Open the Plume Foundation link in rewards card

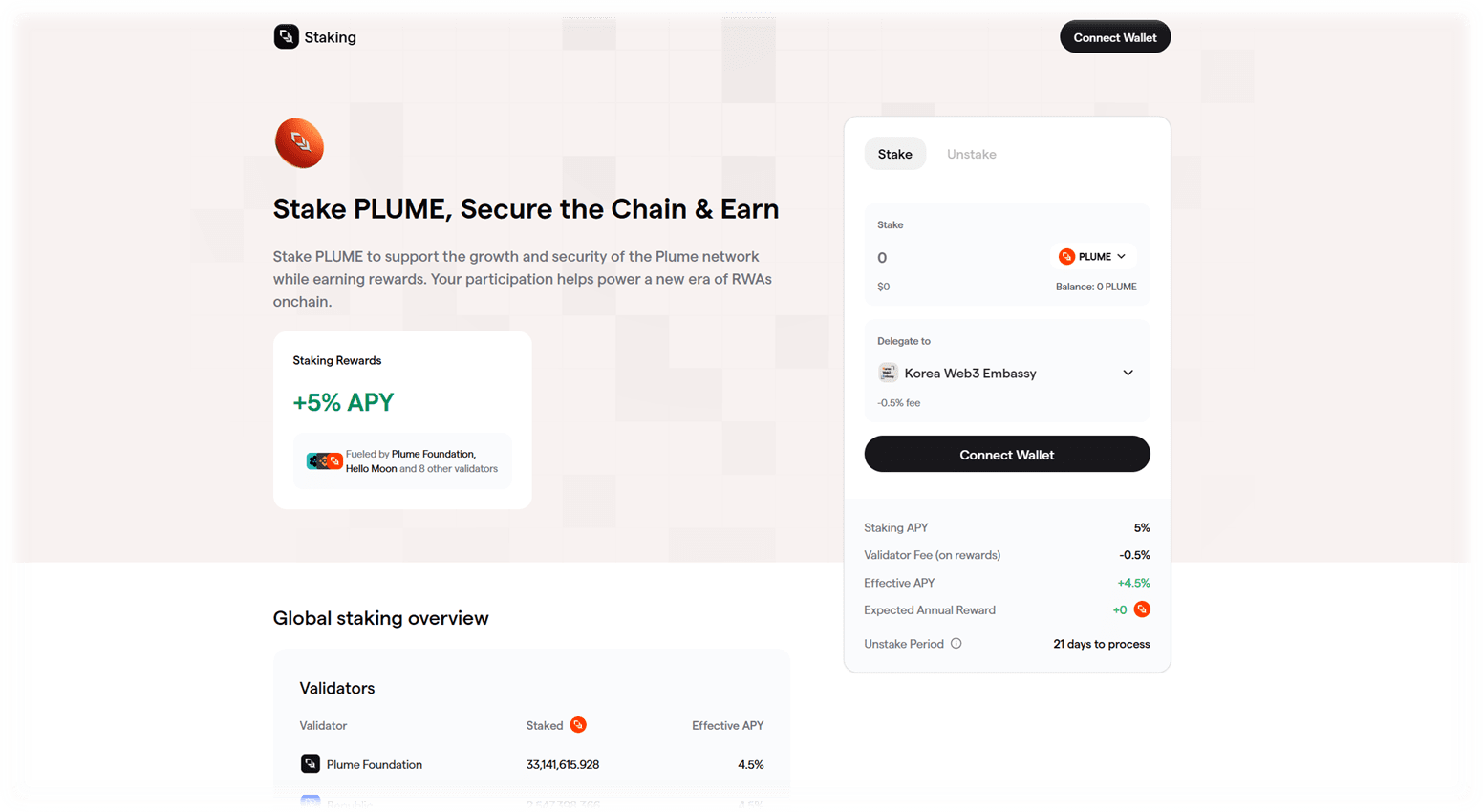(x=433, y=454)
